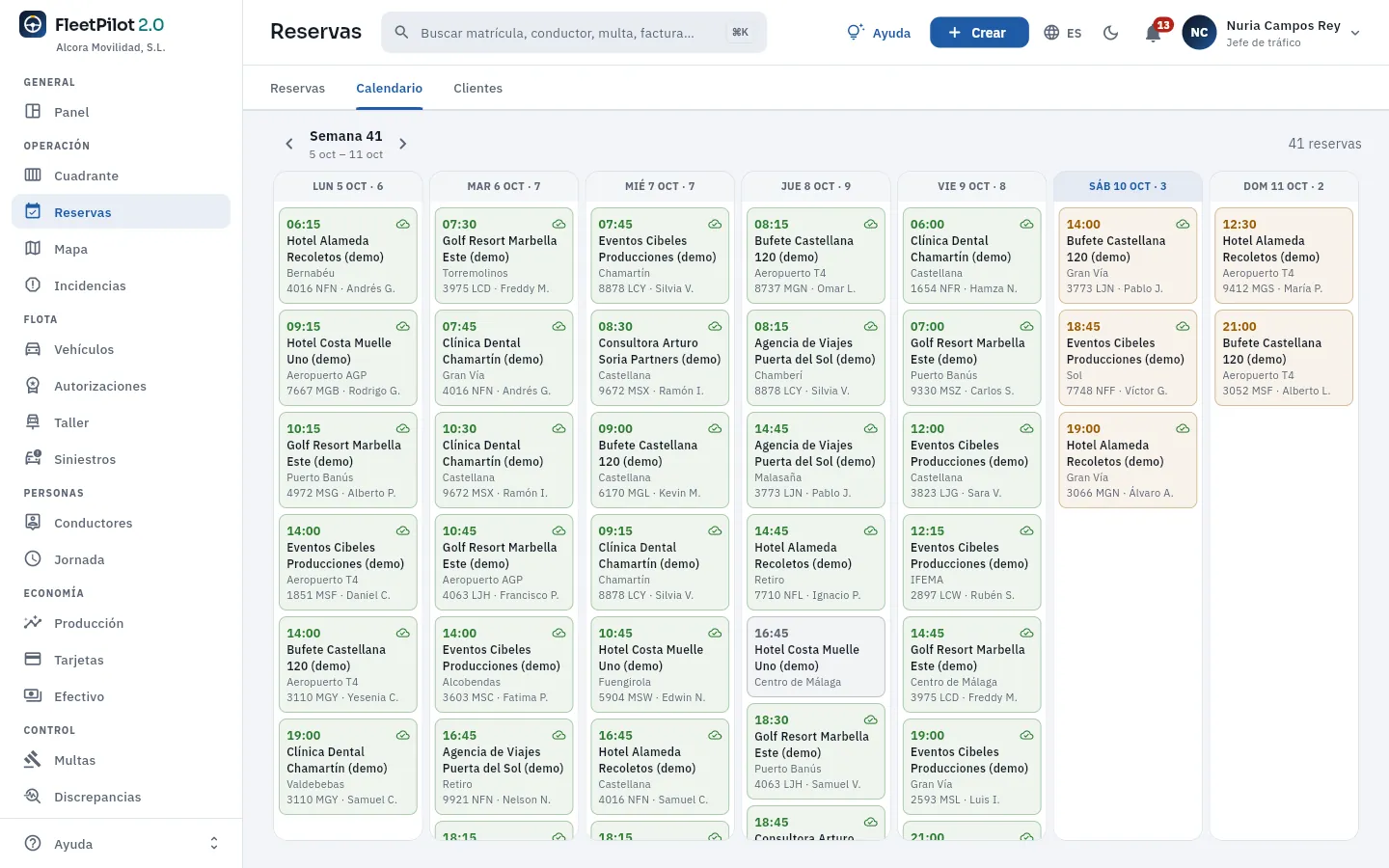Open Conductores in the sidebar
The image size is (1389, 868).
click(121, 523)
